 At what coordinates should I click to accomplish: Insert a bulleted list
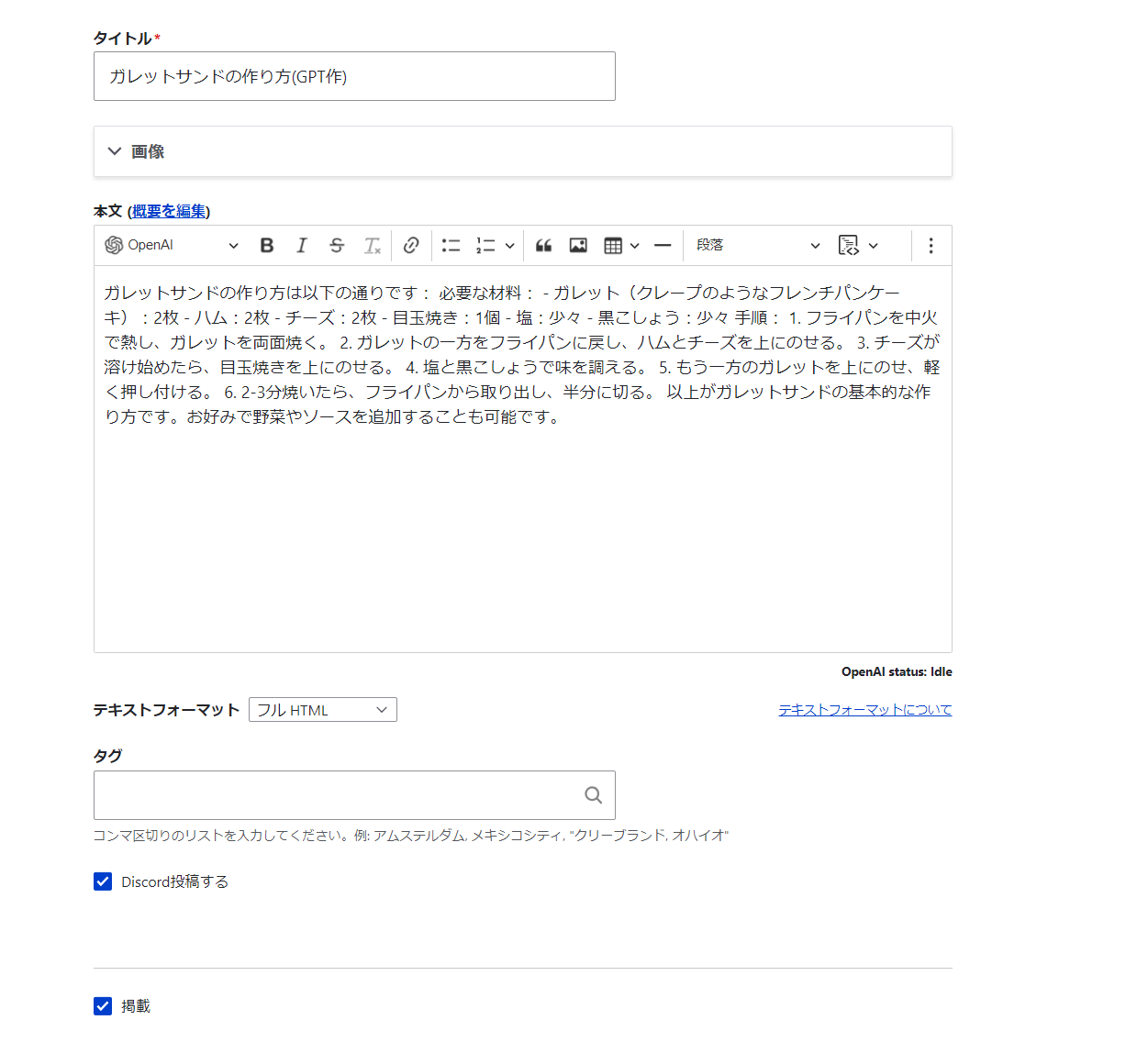(451, 245)
